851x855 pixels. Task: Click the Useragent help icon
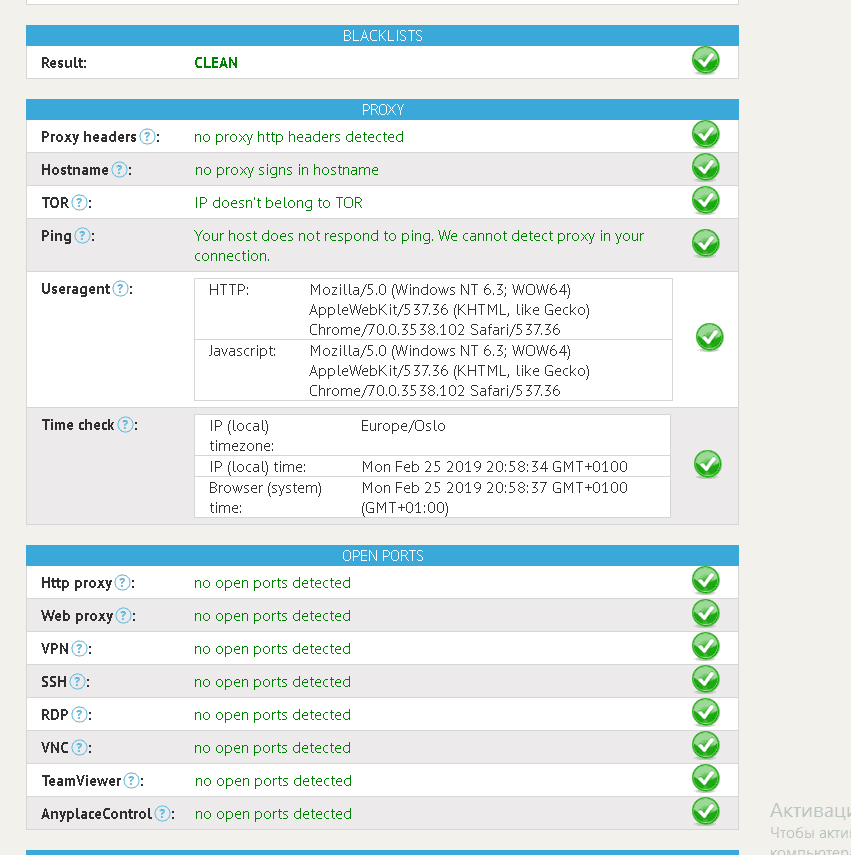coord(120,289)
